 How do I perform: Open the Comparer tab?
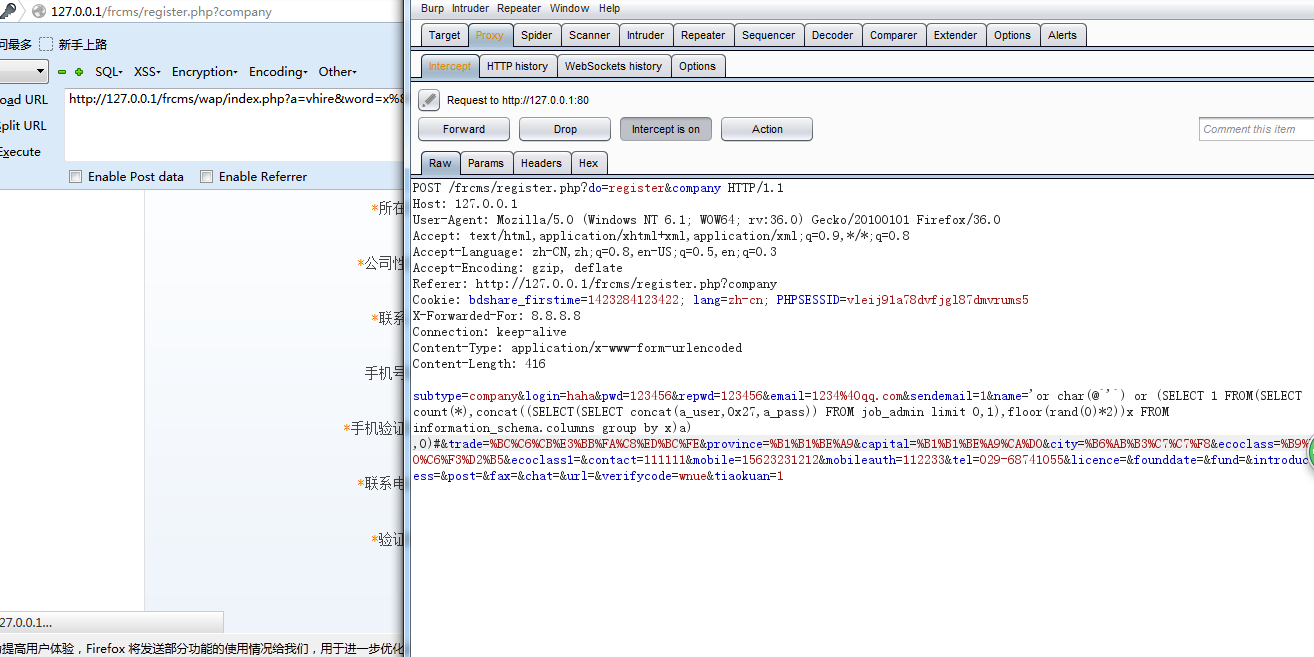(x=894, y=35)
